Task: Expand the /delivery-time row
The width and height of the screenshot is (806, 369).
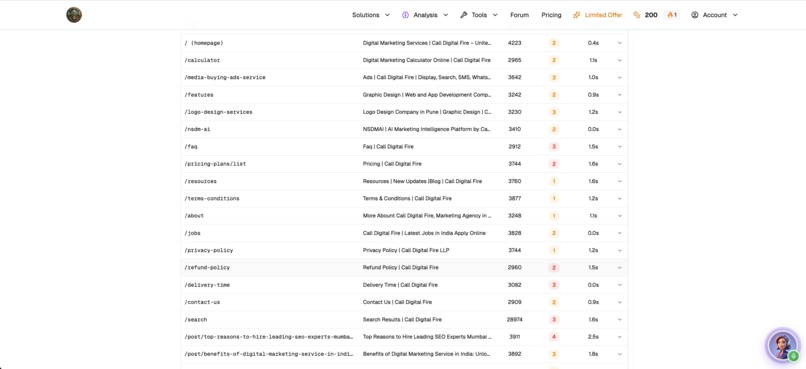Action: click(x=619, y=285)
